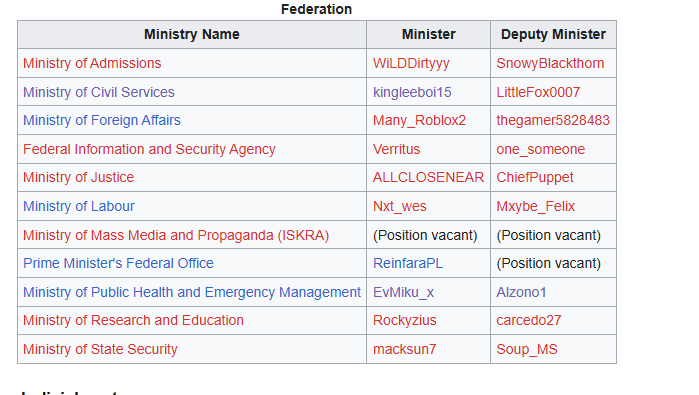Visit the Ministry of Justice page
Viewport: 699px width, 395px height.
click(78, 177)
